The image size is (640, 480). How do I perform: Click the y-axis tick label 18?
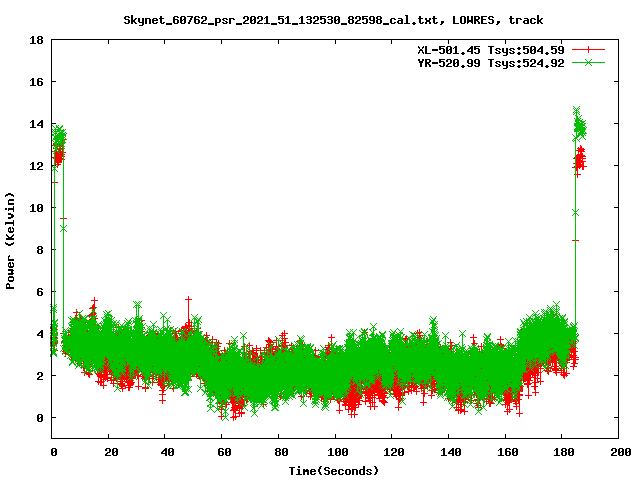tap(36, 40)
